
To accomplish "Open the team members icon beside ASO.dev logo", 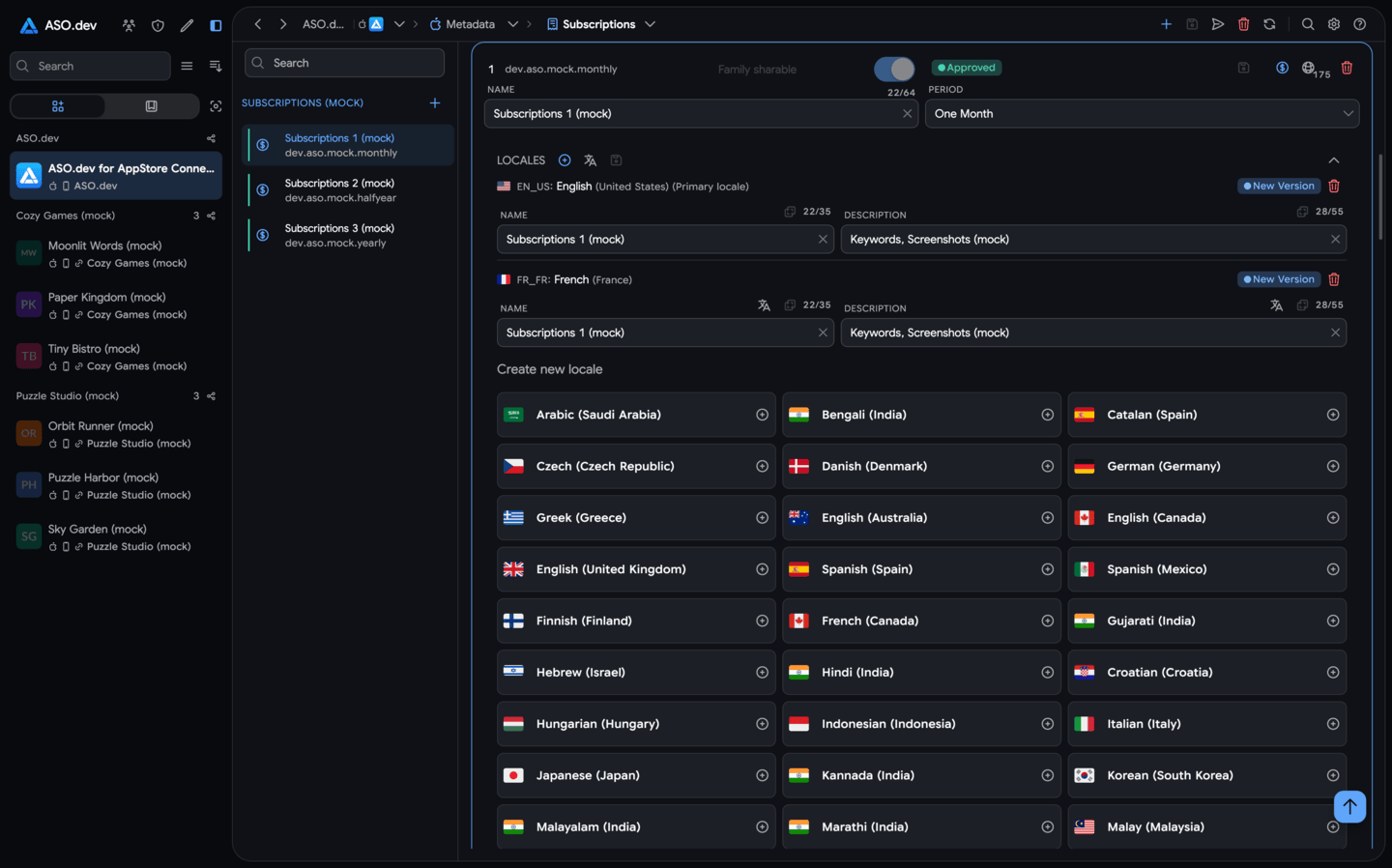I will coord(129,25).
